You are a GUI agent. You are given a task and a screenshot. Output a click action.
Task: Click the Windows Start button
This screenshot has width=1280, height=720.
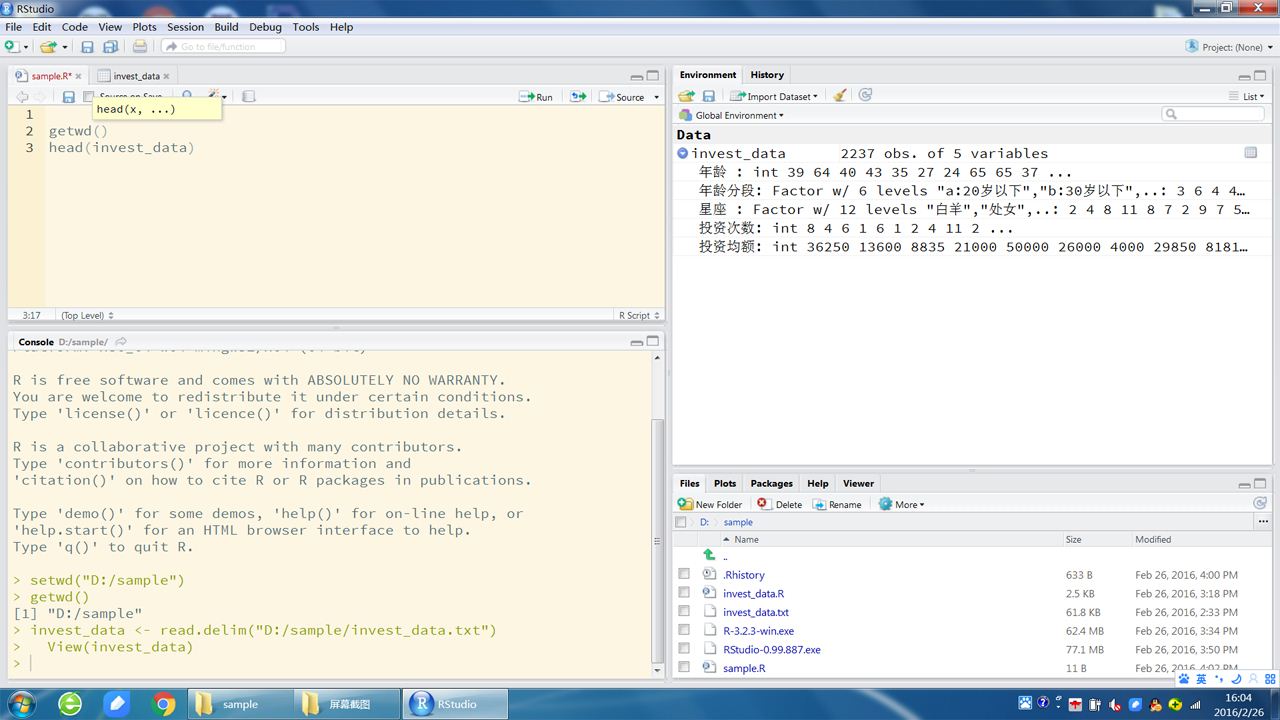point(19,704)
